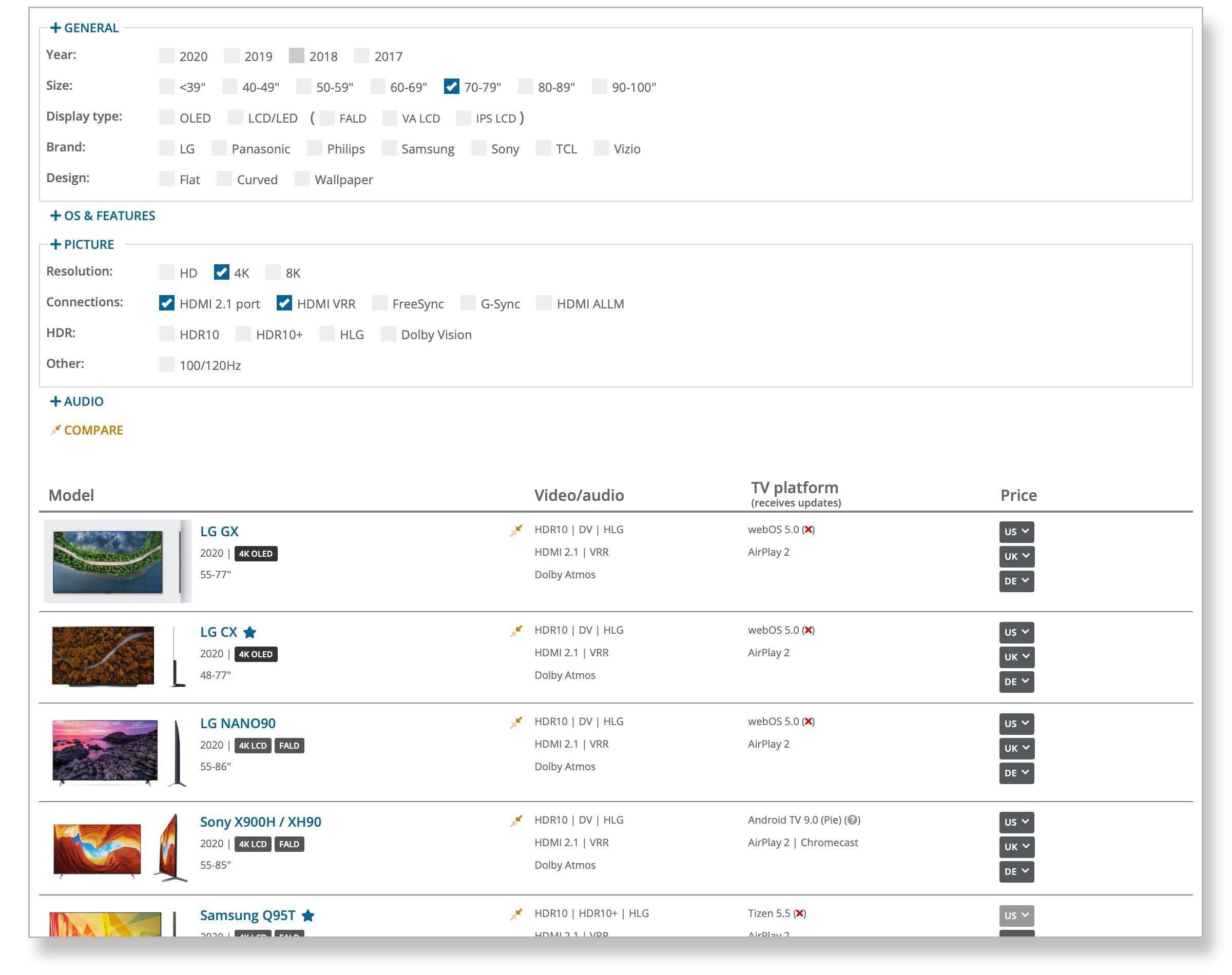1232x975 pixels.
Task: Open the DE price dropdown for LG GX
Action: tap(1016, 581)
